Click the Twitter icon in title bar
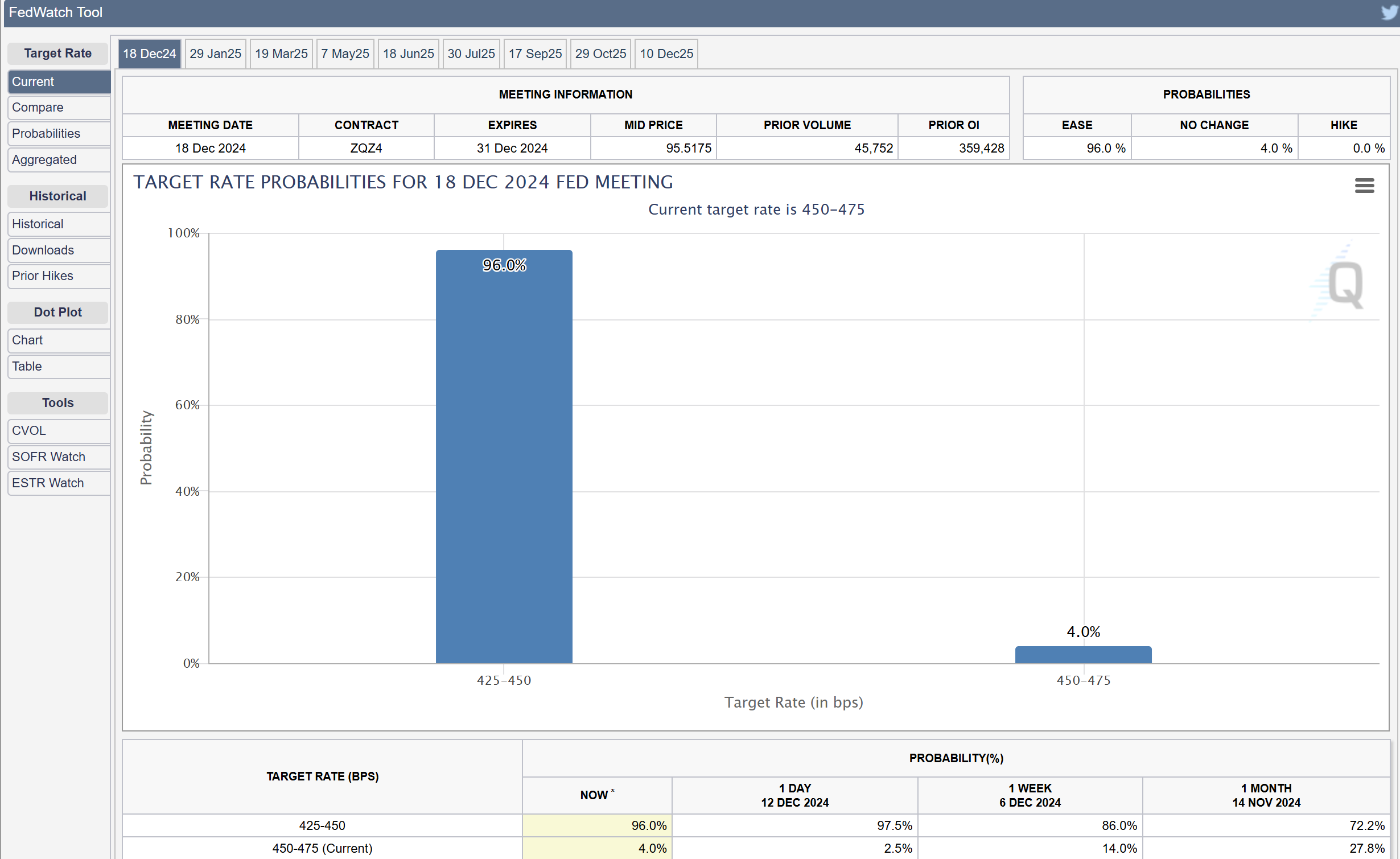This screenshot has height=859, width=1400. [1390, 12]
